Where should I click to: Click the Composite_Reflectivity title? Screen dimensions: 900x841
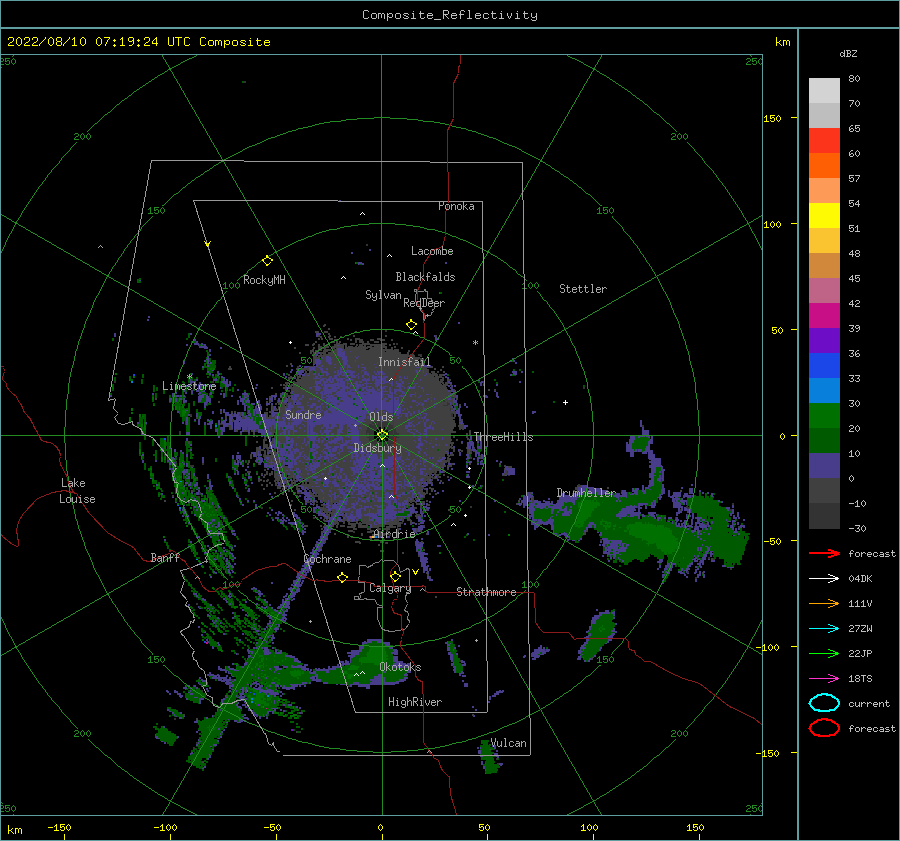(x=450, y=15)
